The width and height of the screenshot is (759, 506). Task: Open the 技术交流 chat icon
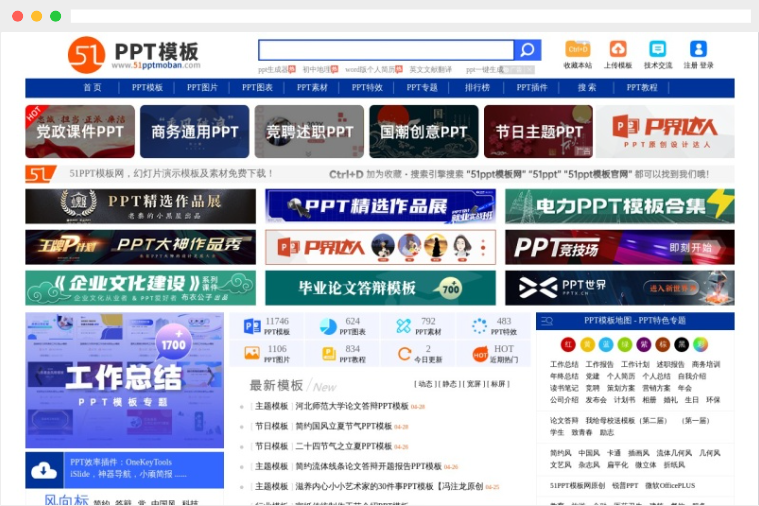tap(657, 49)
